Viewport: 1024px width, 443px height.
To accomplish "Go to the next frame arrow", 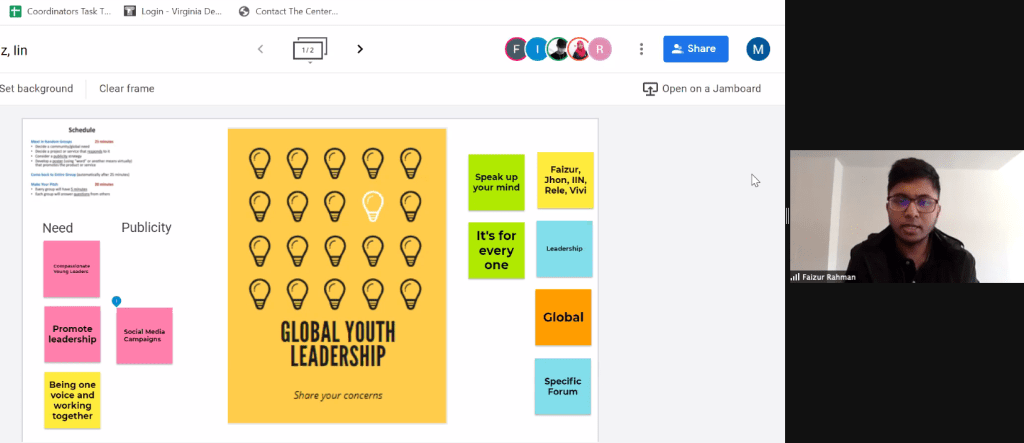I will [360, 49].
